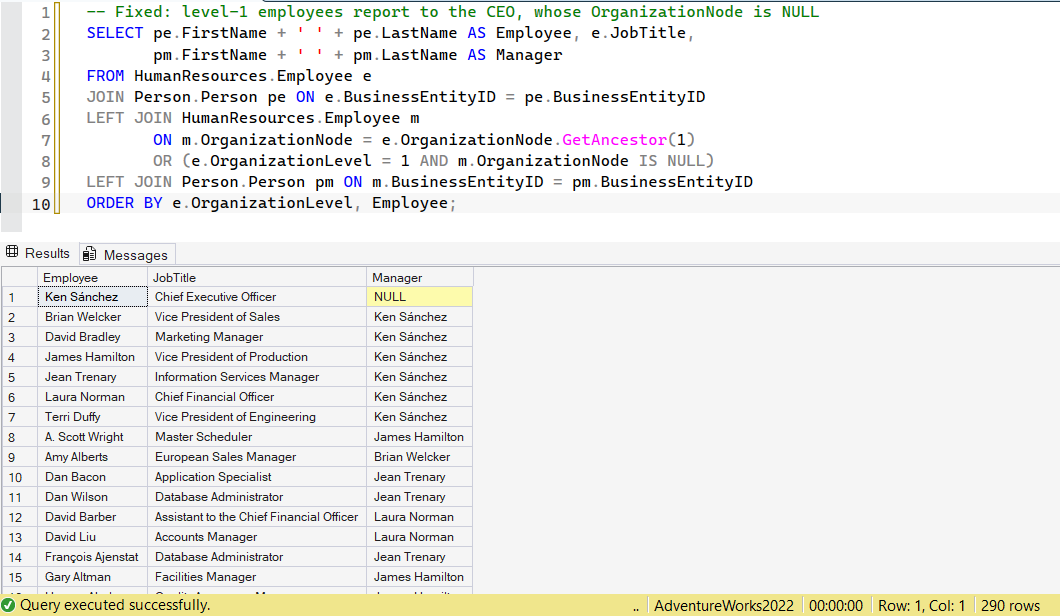This screenshot has width=1060, height=616.
Task: Select the David Liu cell
Action: point(93,536)
